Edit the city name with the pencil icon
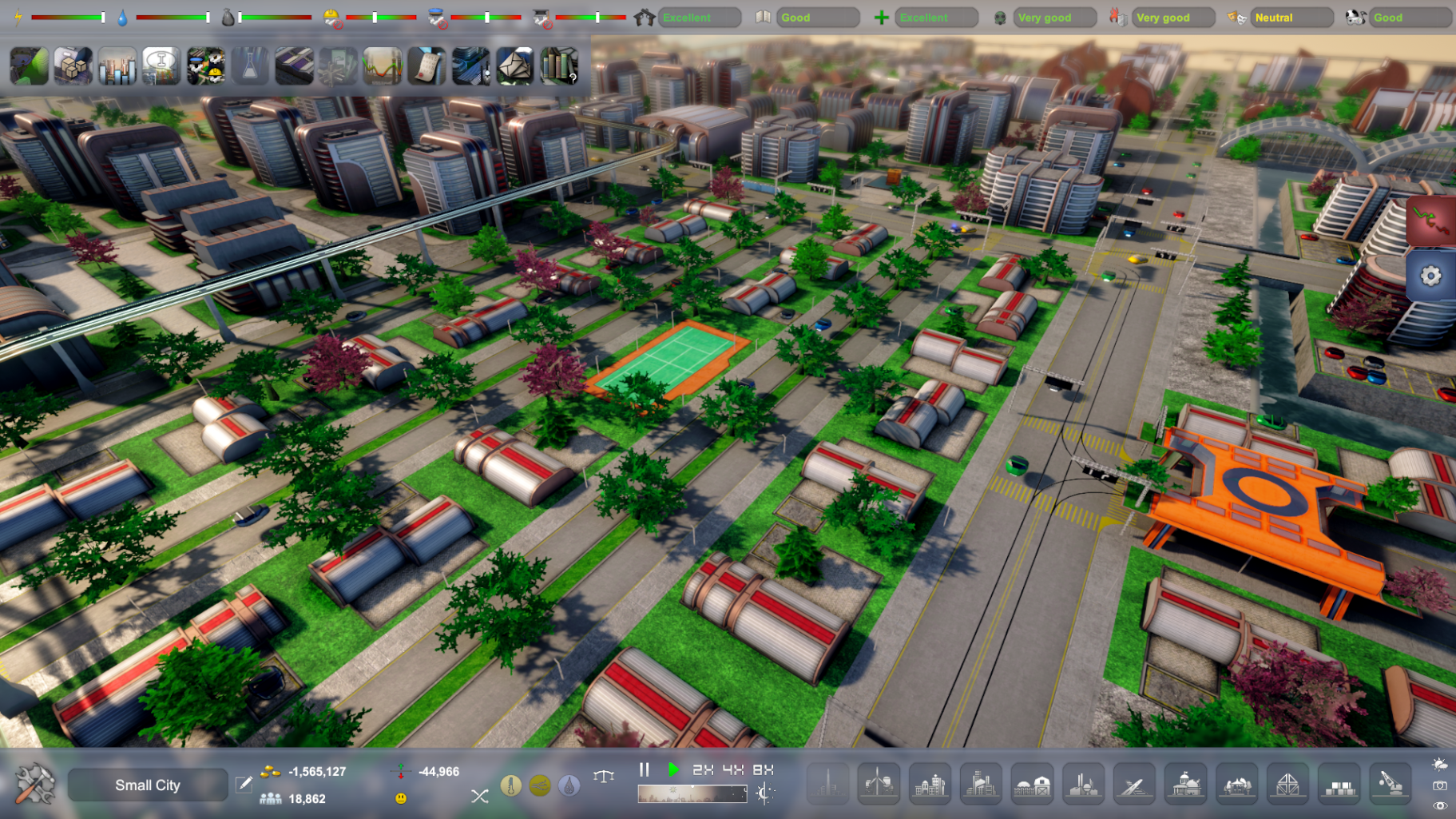1456x819 pixels. click(x=244, y=785)
